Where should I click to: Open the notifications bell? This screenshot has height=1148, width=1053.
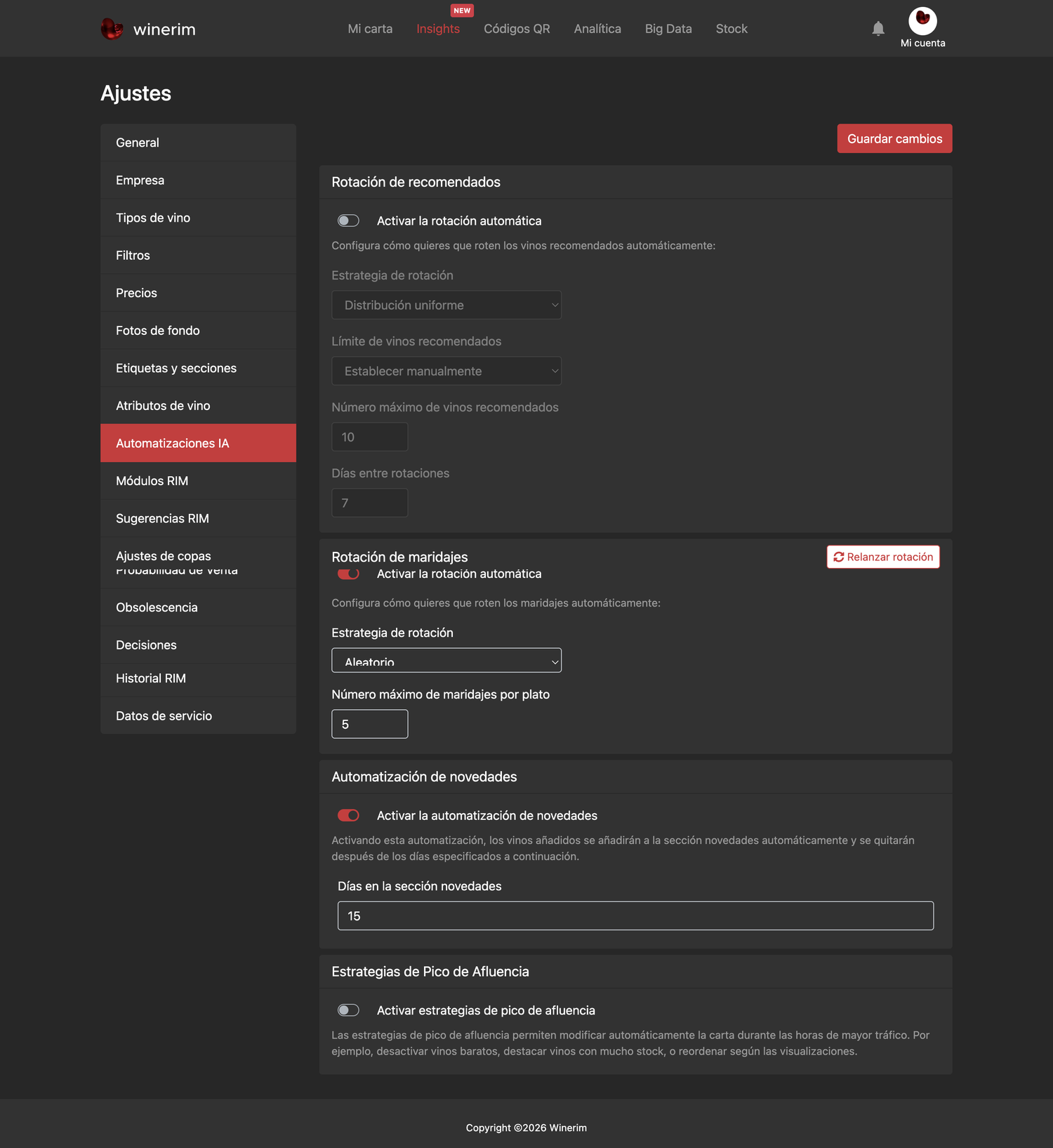[878, 29]
